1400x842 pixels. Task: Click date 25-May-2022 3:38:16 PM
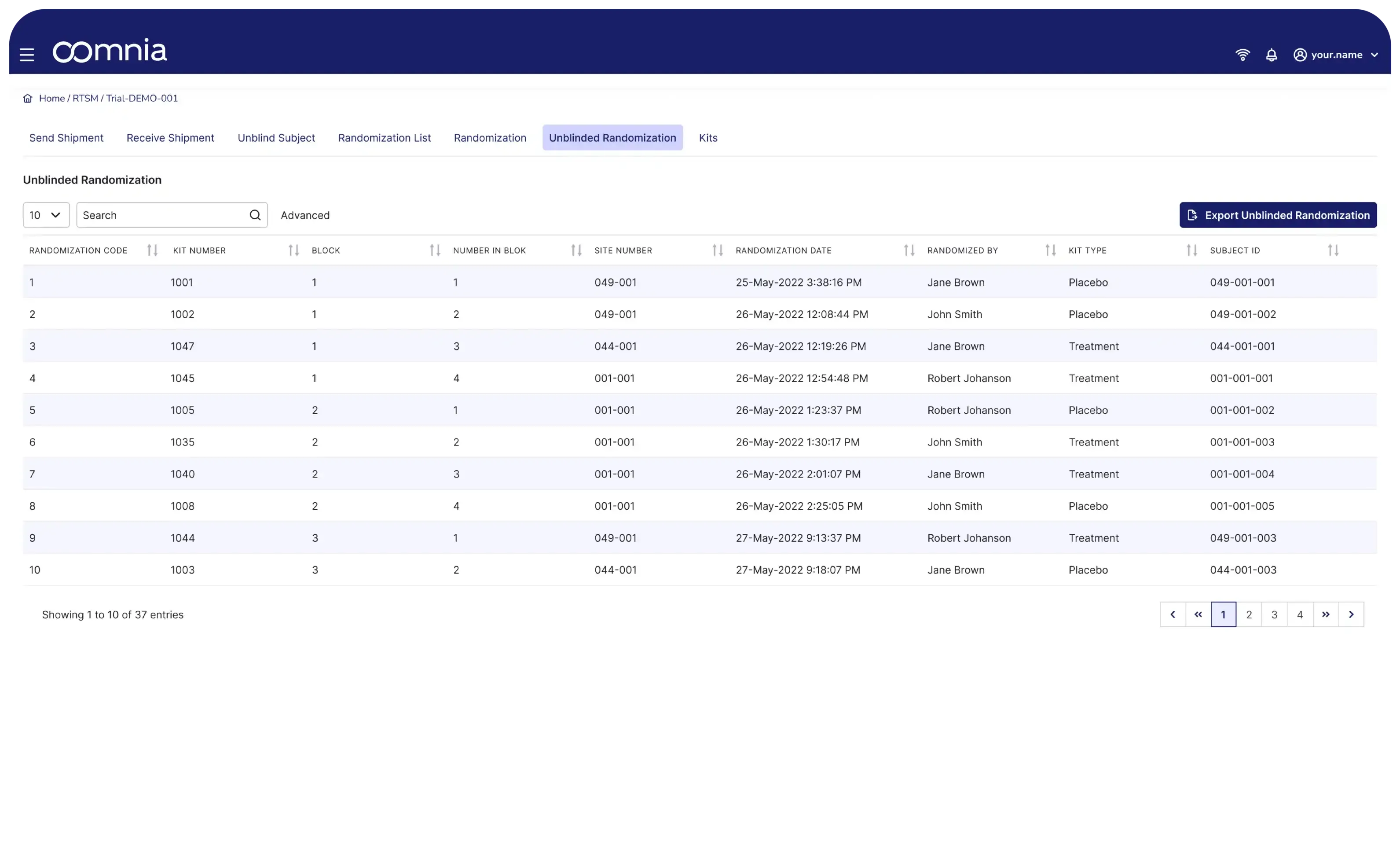pyautogui.click(x=799, y=283)
